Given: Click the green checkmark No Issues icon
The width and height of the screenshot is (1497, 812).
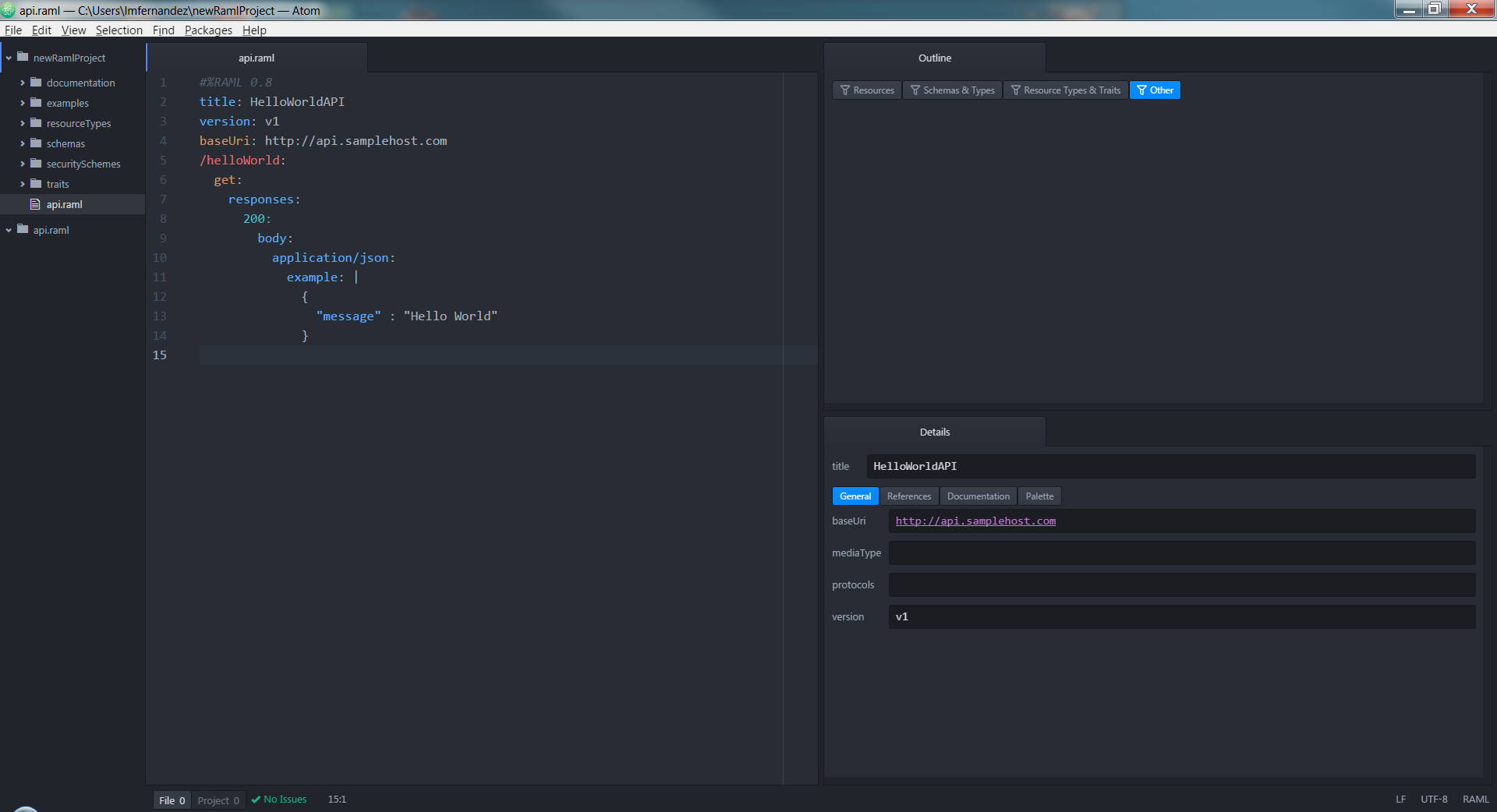Looking at the screenshot, I should pyautogui.click(x=256, y=800).
